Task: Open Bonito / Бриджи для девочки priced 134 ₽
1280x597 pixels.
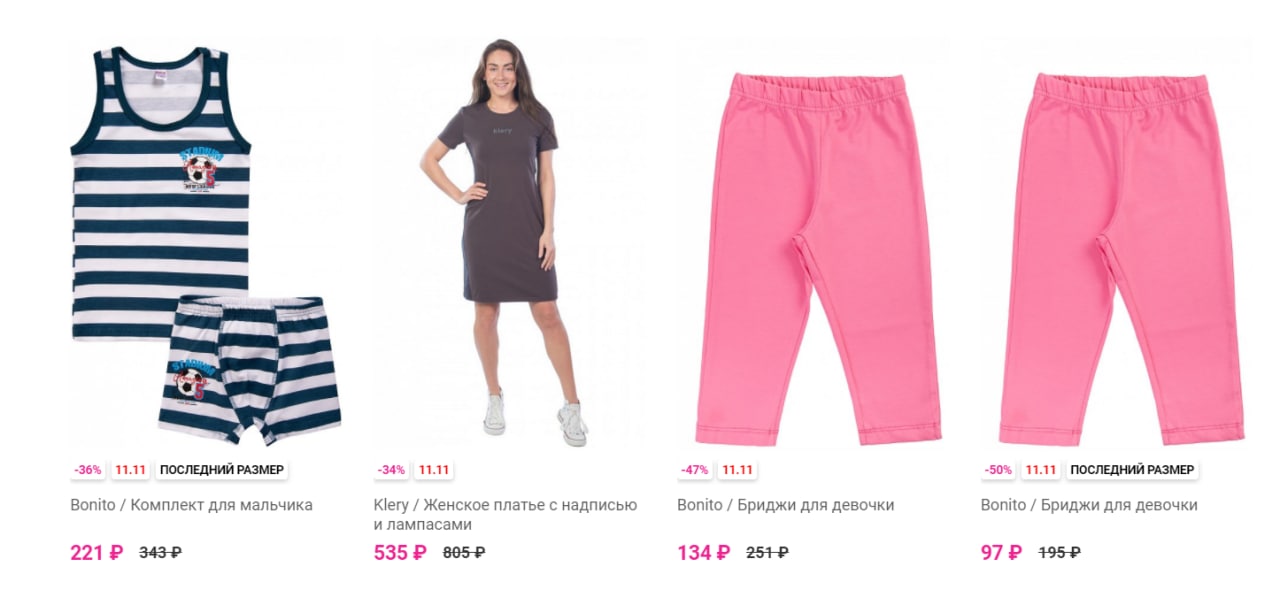Action: pos(785,505)
